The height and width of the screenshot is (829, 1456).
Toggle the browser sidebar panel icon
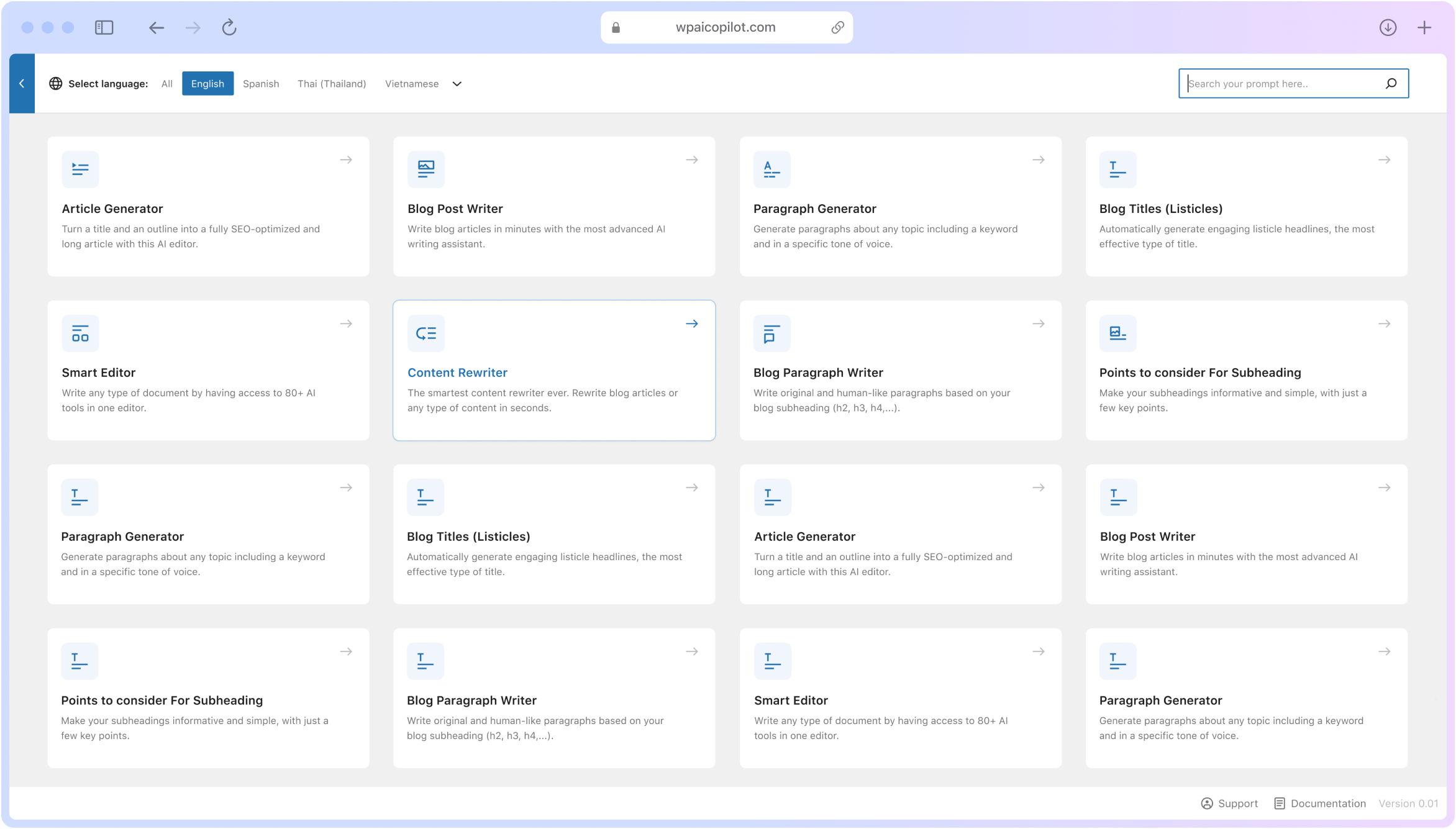104,27
